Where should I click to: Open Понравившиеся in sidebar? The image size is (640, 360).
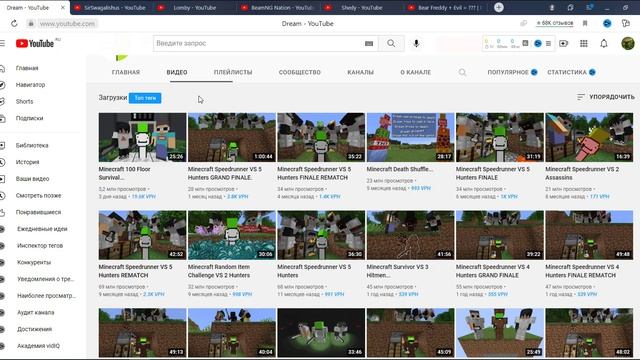pos(38,212)
